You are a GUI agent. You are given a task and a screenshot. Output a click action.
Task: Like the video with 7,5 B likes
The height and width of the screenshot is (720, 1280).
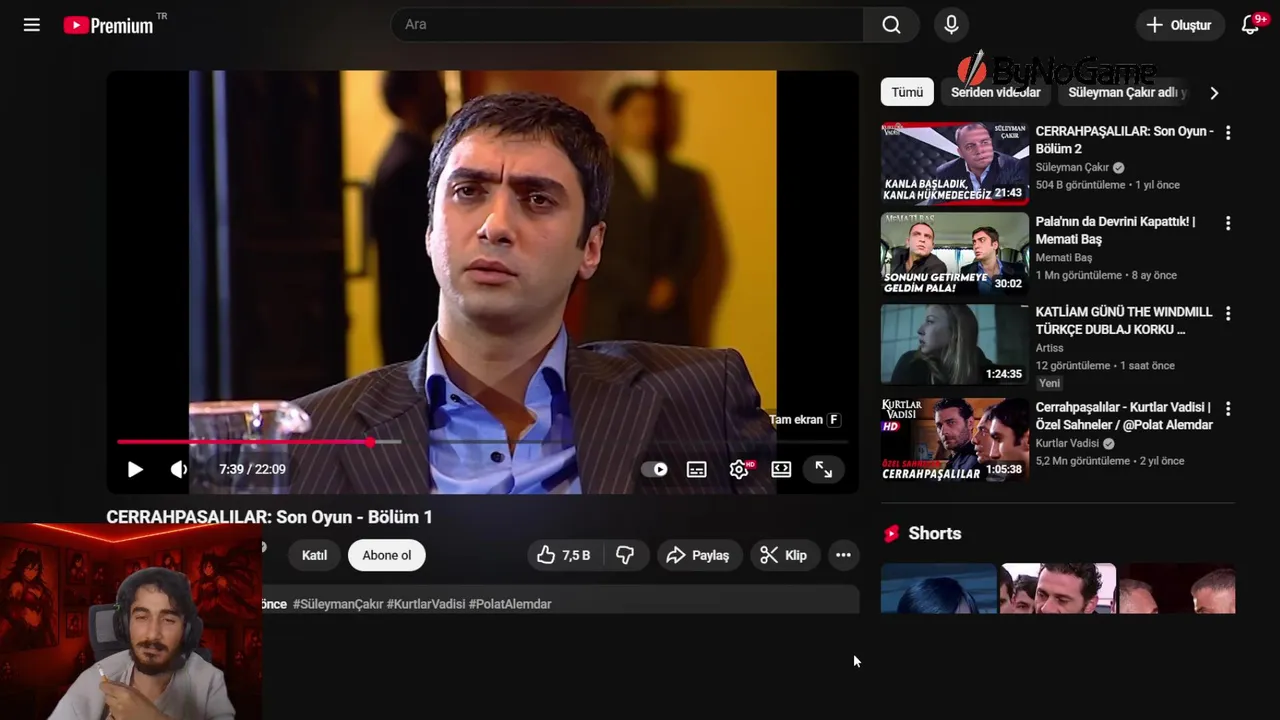pyautogui.click(x=564, y=555)
